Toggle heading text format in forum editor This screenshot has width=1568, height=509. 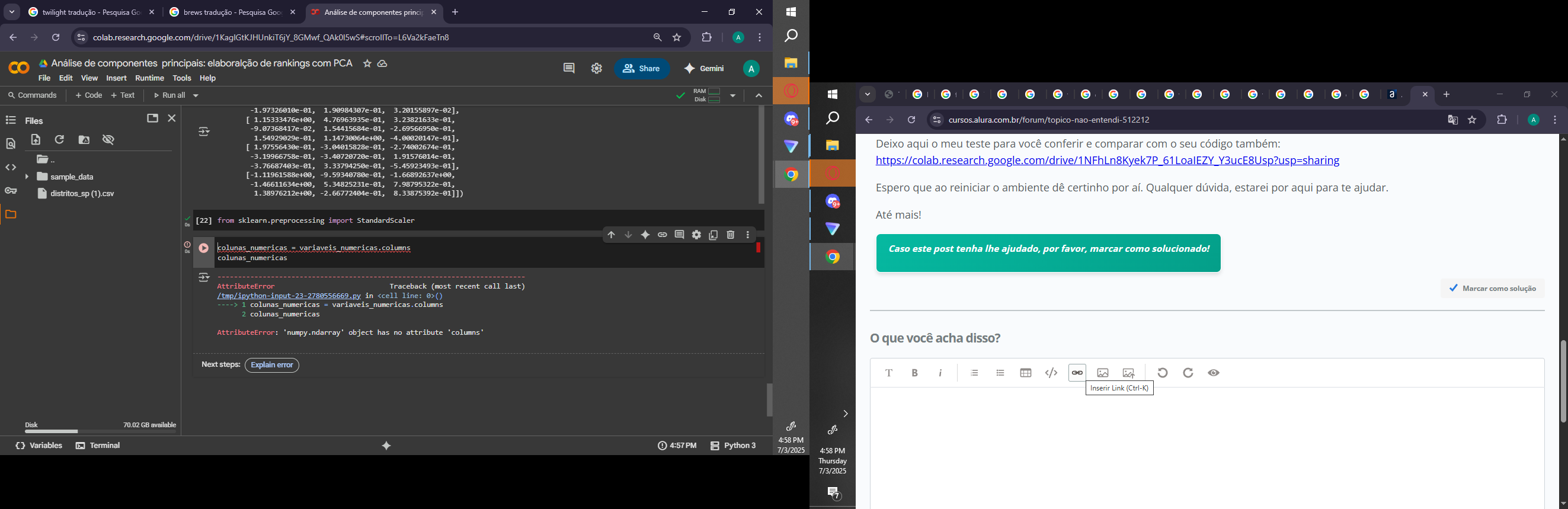click(889, 373)
